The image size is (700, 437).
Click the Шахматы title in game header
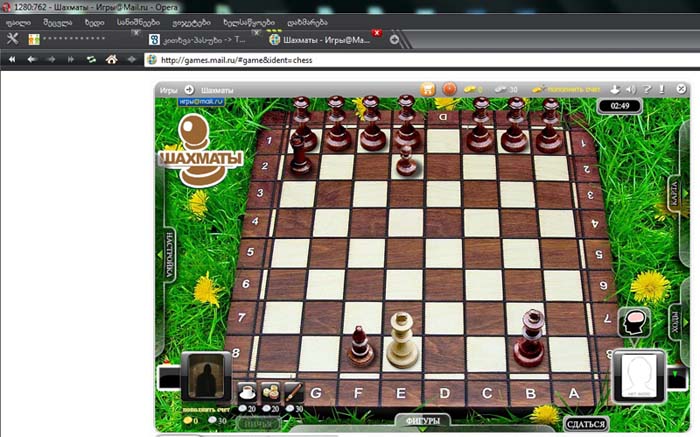(x=217, y=90)
